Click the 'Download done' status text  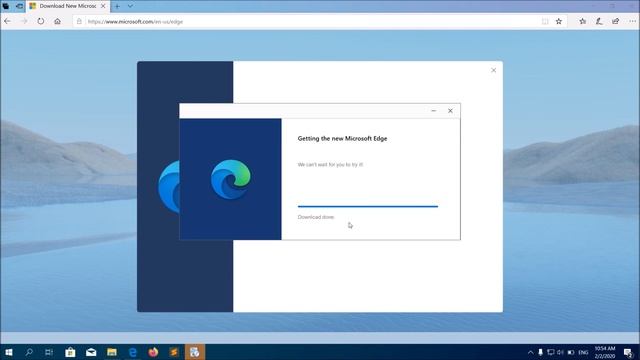pyautogui.click(x=316, y=217)
